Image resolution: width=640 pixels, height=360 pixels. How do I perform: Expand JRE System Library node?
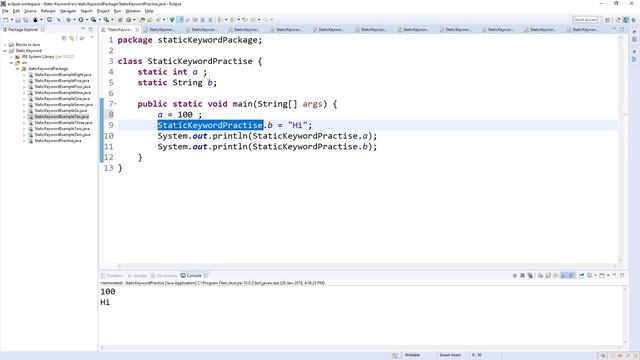pyautogui.click(x=11, y=57)
